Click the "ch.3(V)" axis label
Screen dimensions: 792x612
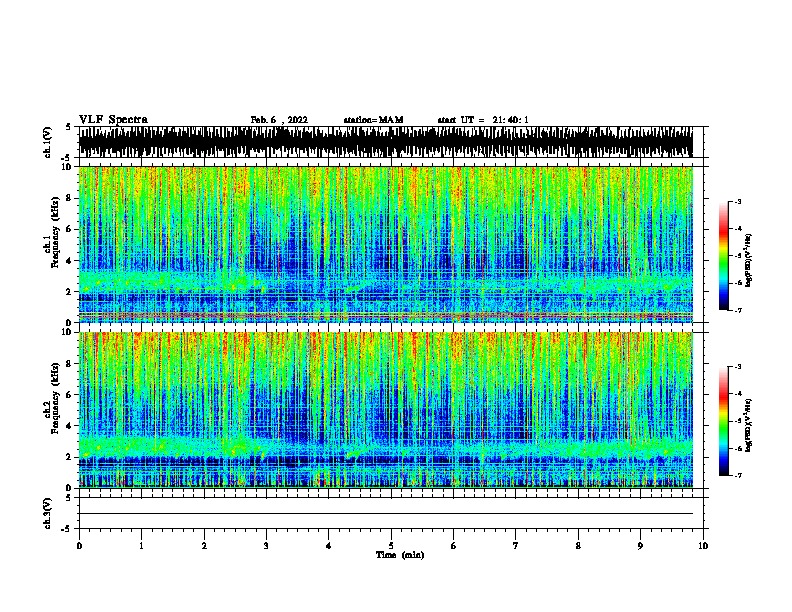click(48, 513)
